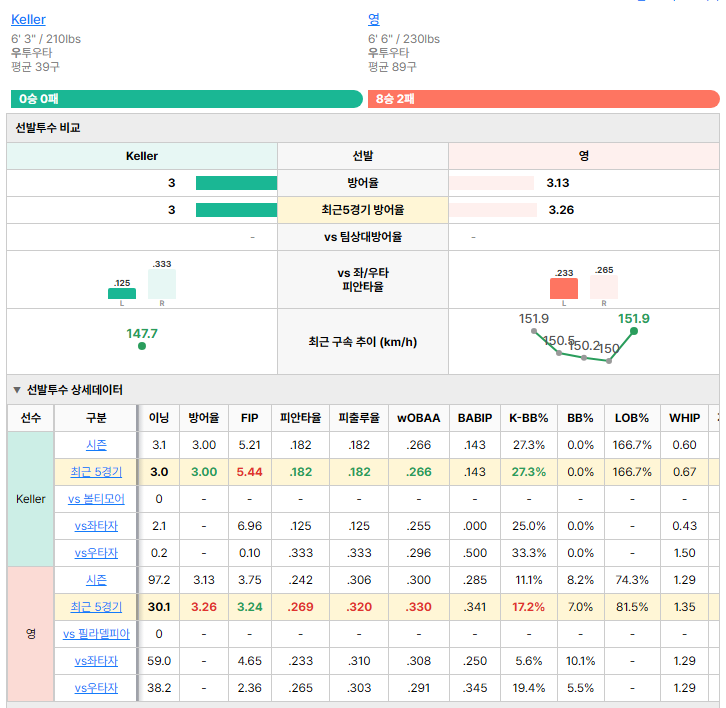
Task: Click the BB% column header
Action: [581, 418]
